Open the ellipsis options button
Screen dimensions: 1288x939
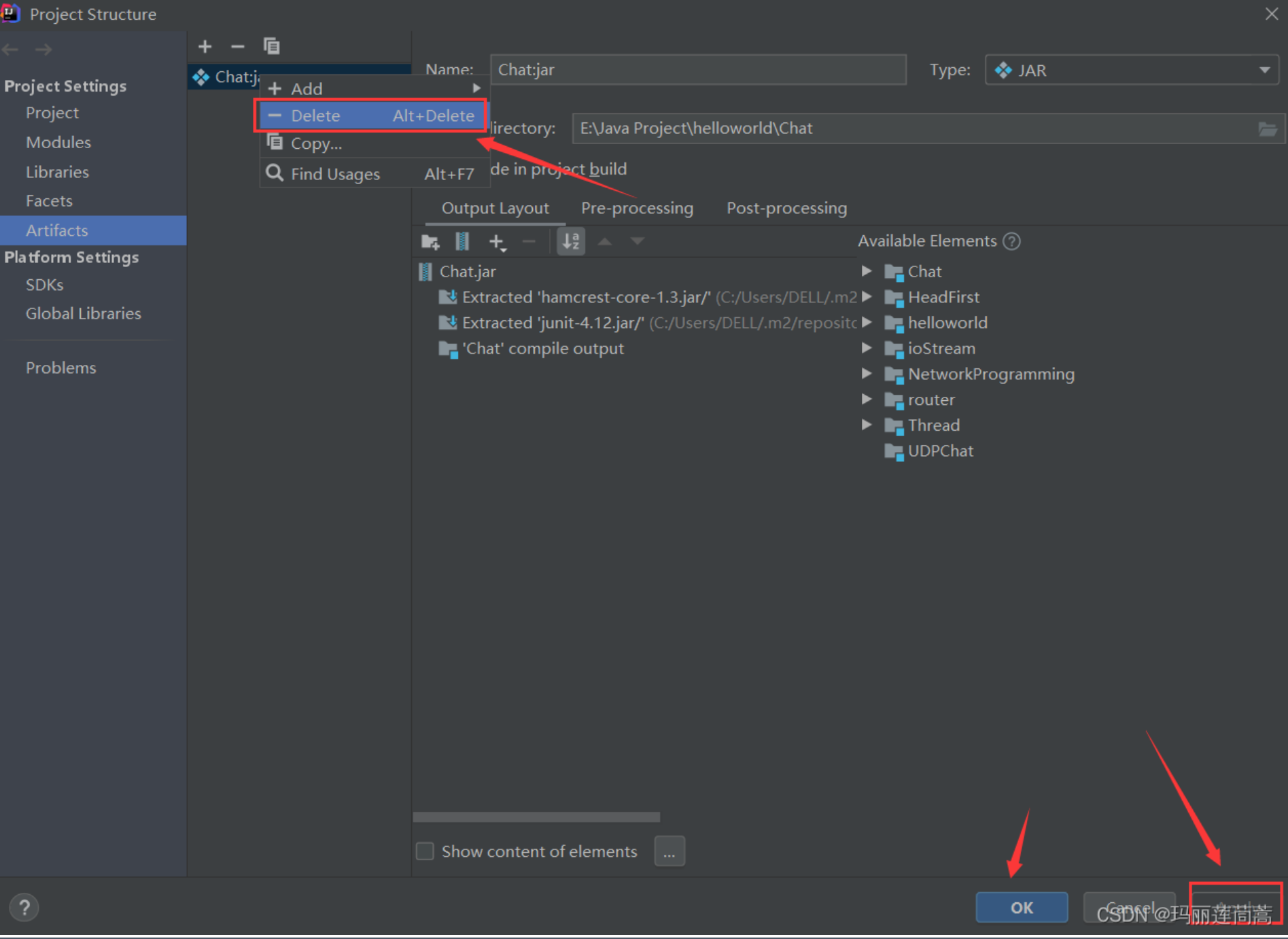tap(669, 851)
